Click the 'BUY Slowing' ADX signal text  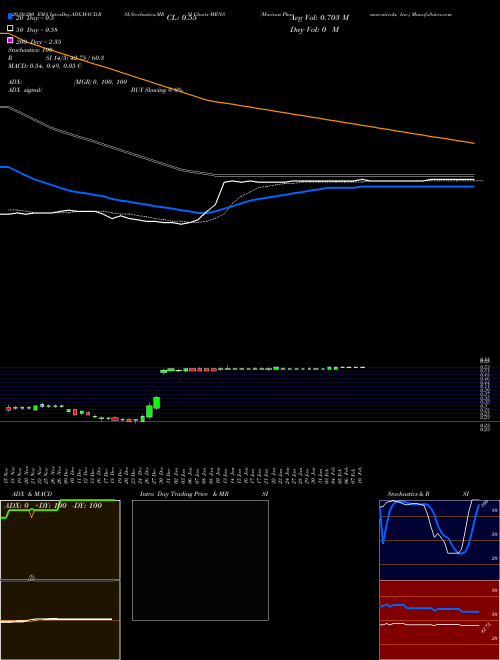pos(157,90)
